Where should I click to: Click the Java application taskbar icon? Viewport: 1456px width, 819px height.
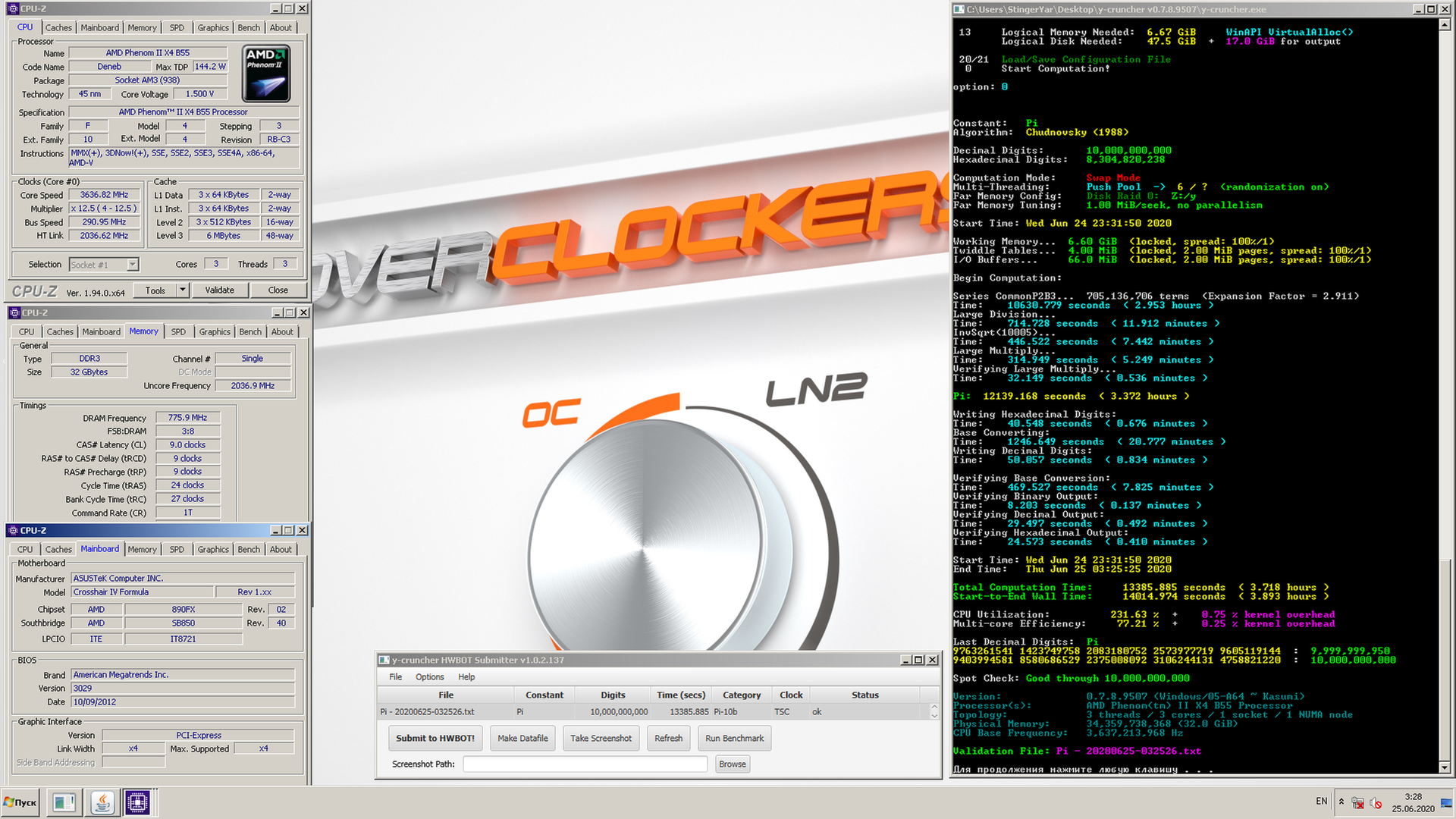pos(102,802)
